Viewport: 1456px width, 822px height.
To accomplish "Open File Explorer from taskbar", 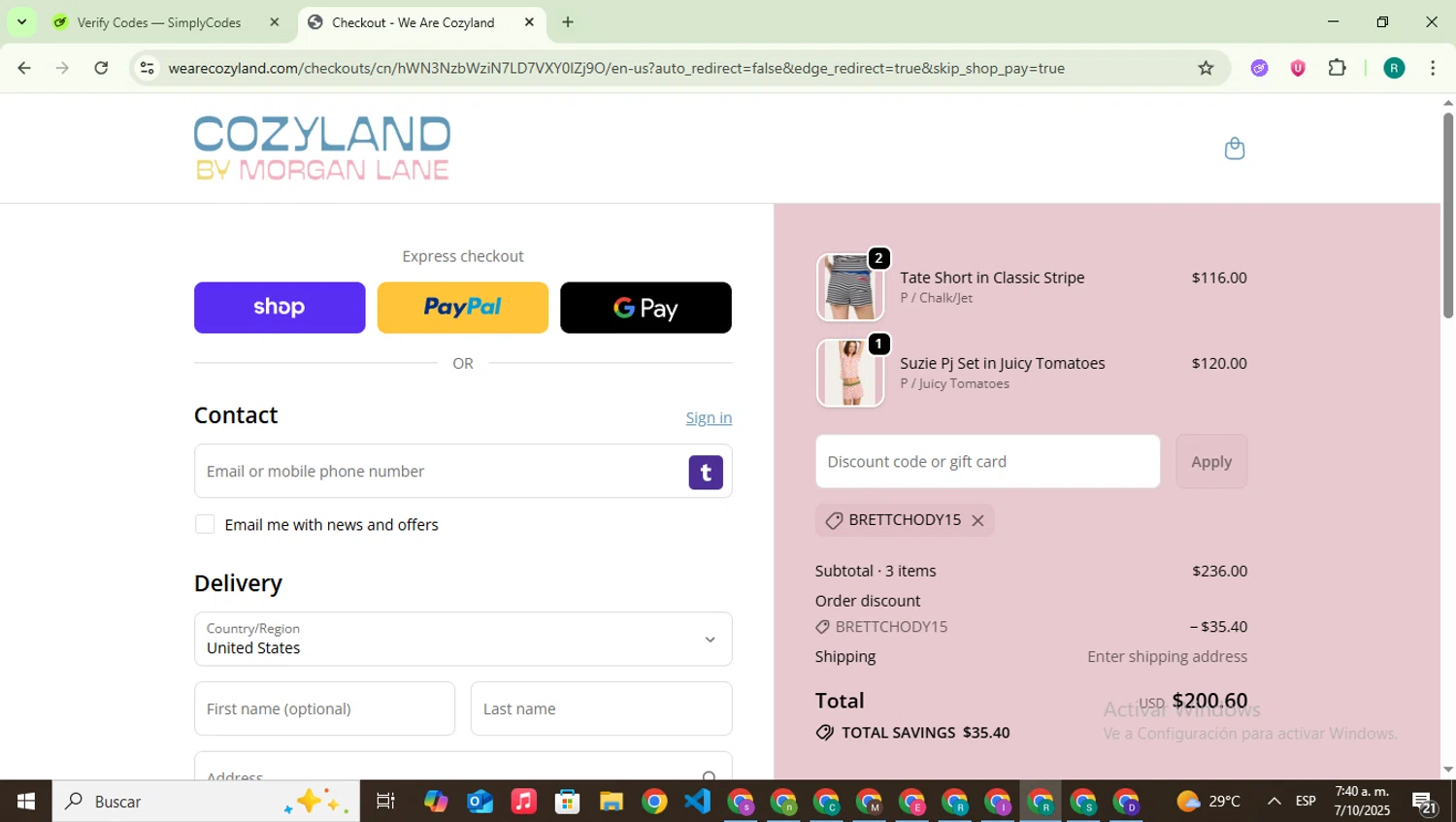I will click(x=611, y=802).
